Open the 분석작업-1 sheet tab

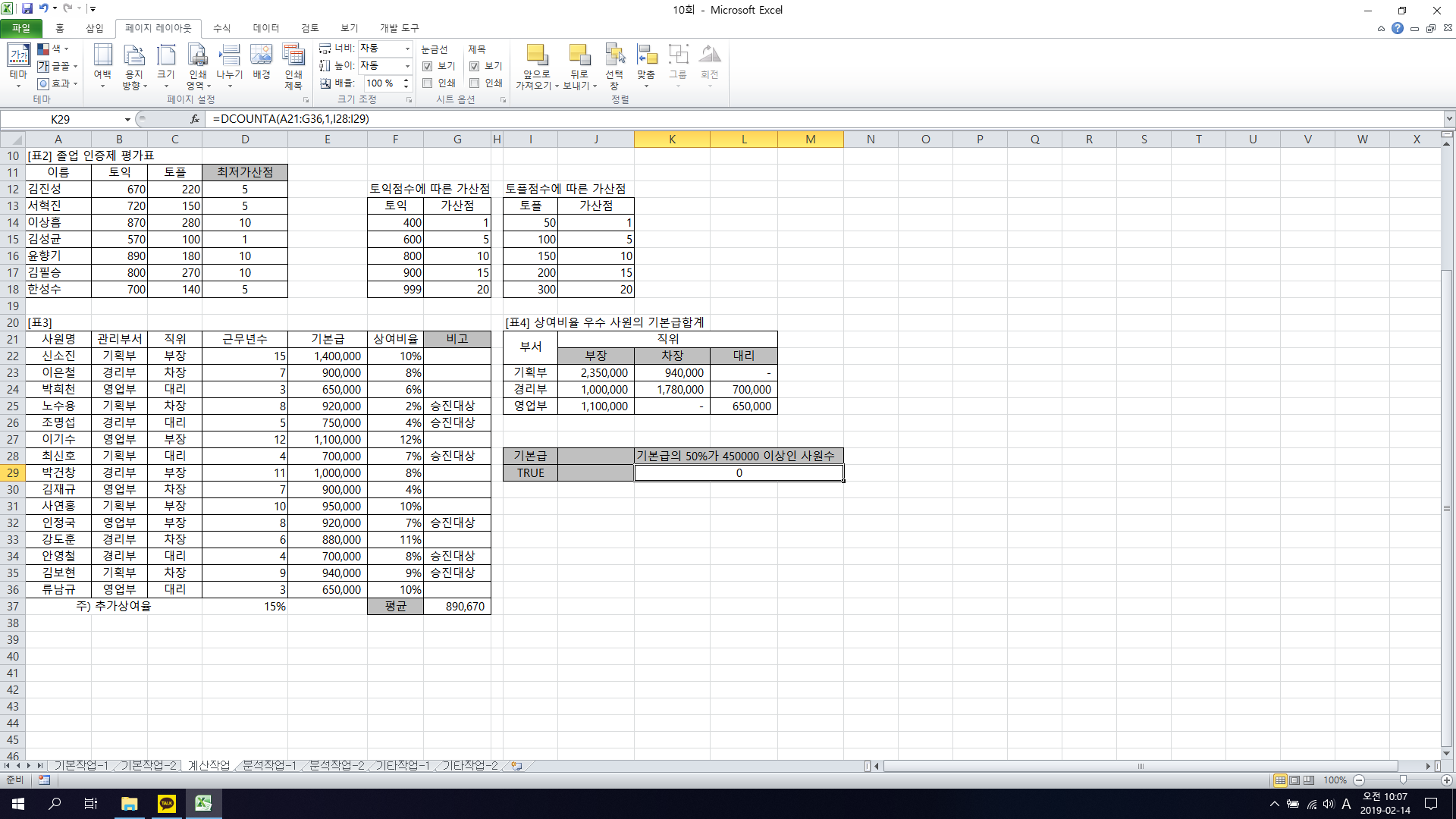coord(269,766)
